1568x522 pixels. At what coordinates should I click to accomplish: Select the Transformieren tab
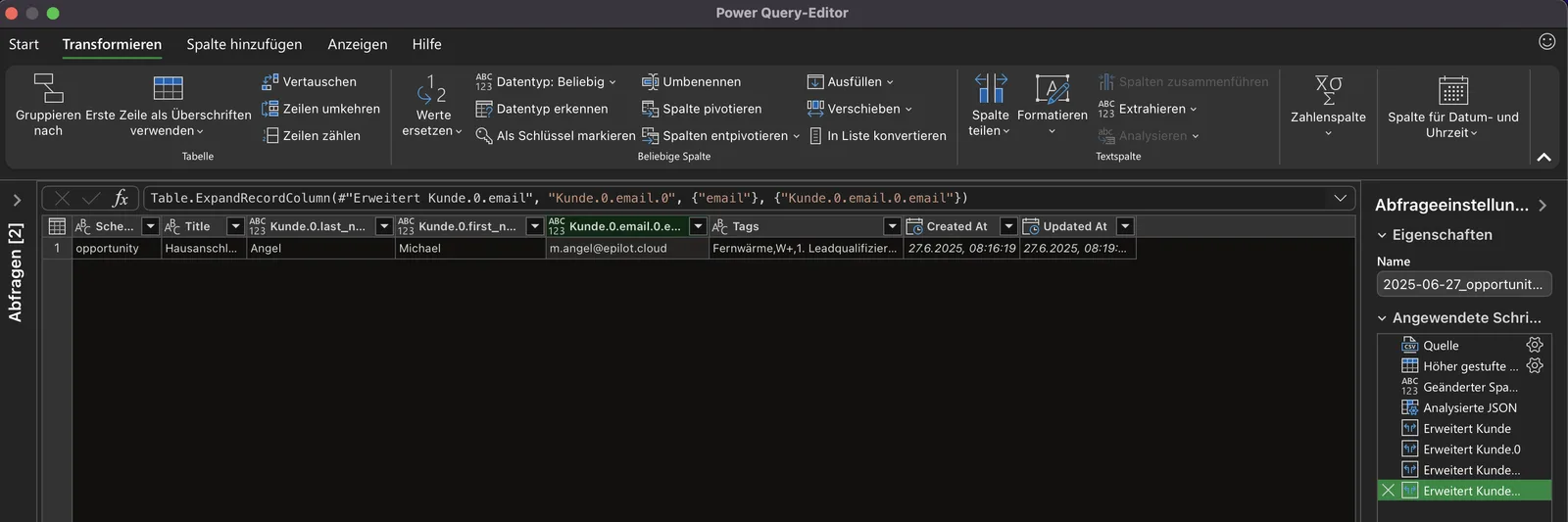point(112,44)
